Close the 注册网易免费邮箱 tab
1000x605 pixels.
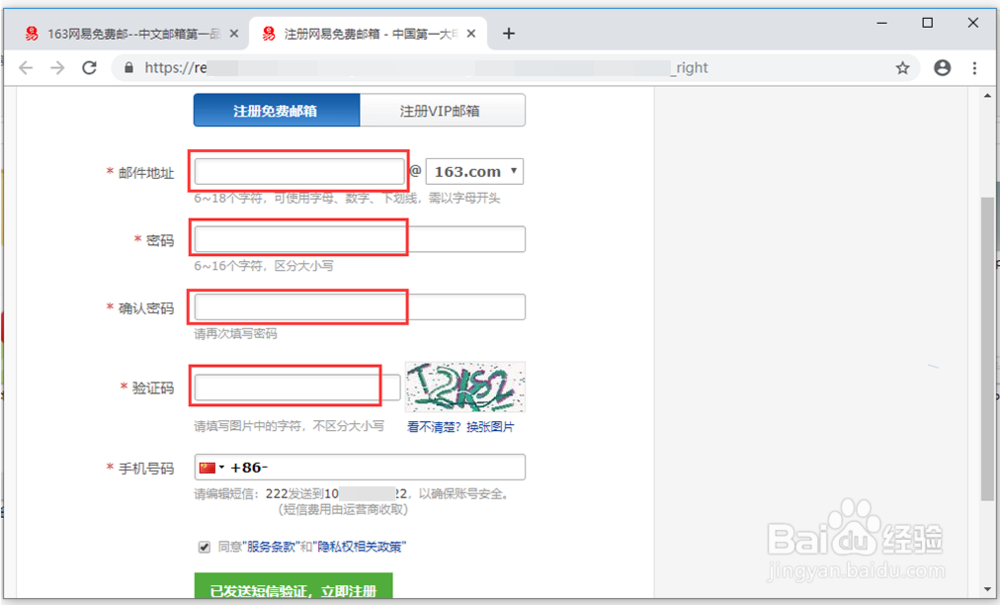coord(471,34)
